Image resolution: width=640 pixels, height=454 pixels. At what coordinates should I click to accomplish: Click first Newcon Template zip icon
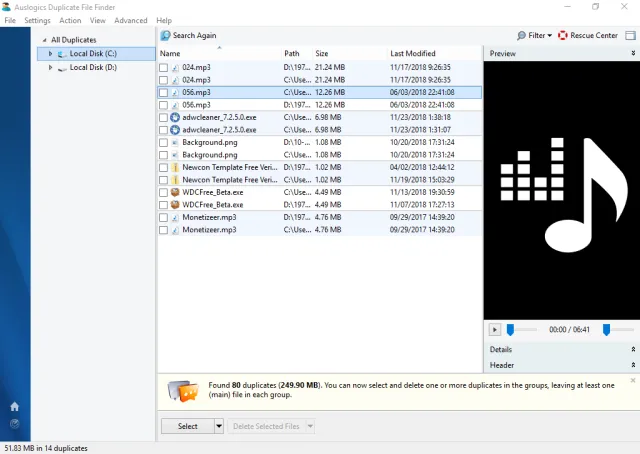coord(175,167)
